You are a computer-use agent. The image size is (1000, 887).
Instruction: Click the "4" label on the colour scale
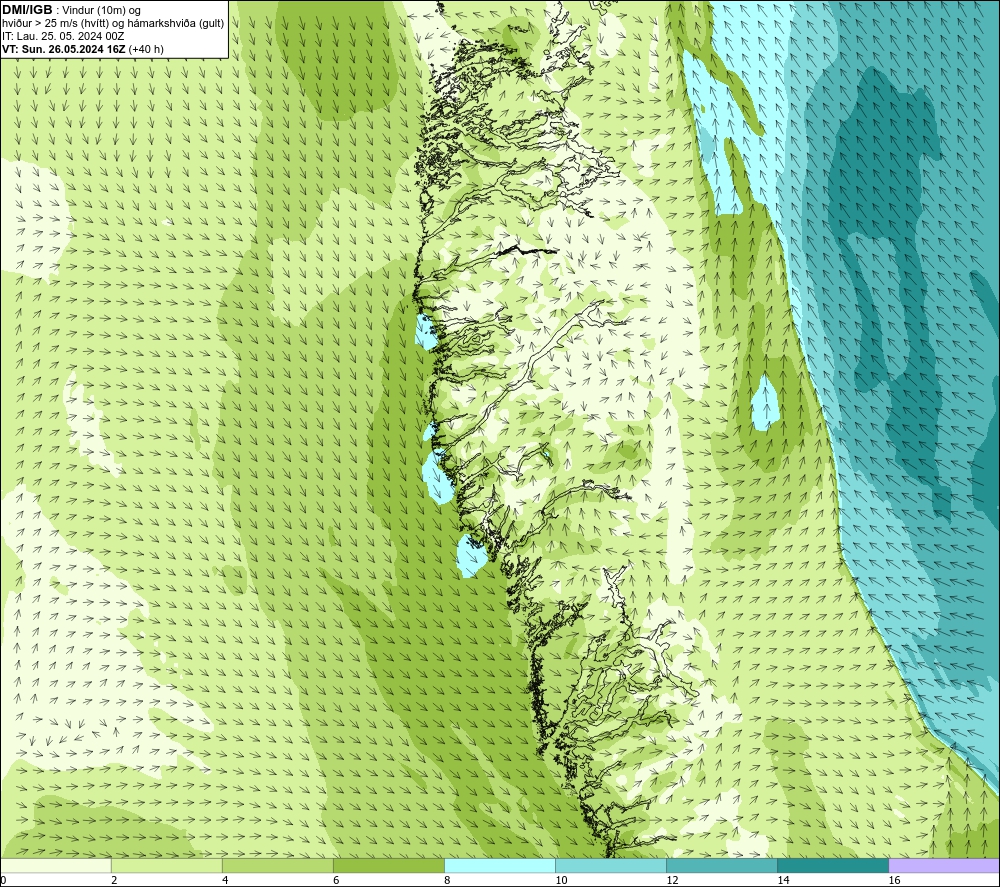[x=225, y=881]
